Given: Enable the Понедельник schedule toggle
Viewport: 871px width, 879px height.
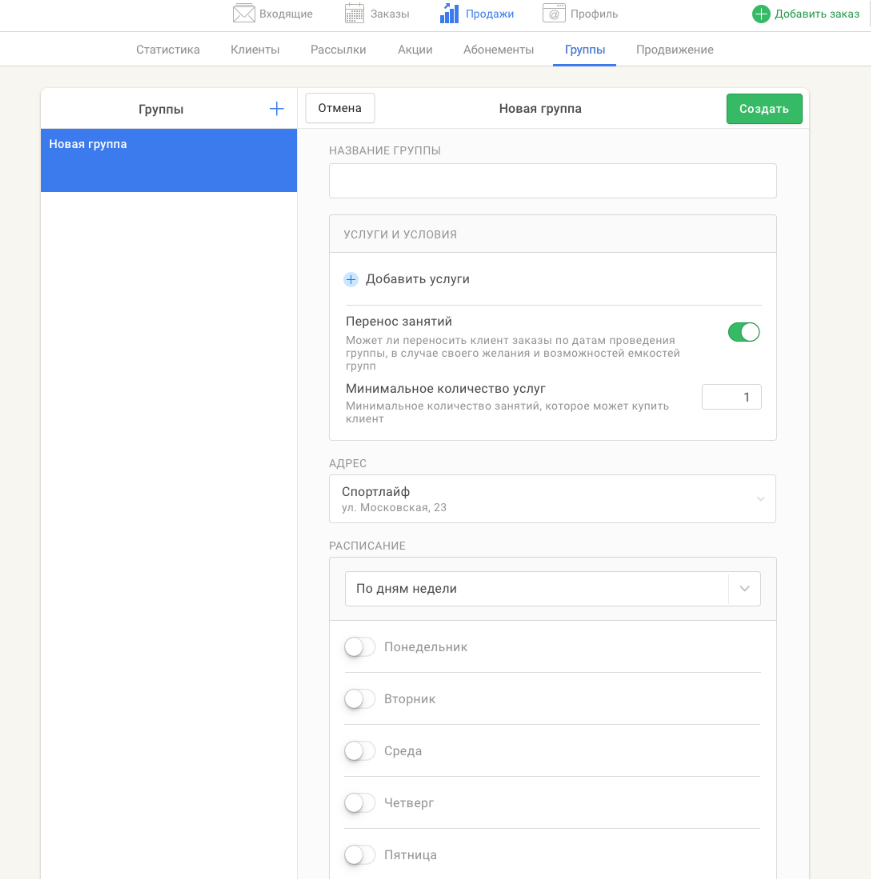Looking at the screenshot, I should (359, 647).
